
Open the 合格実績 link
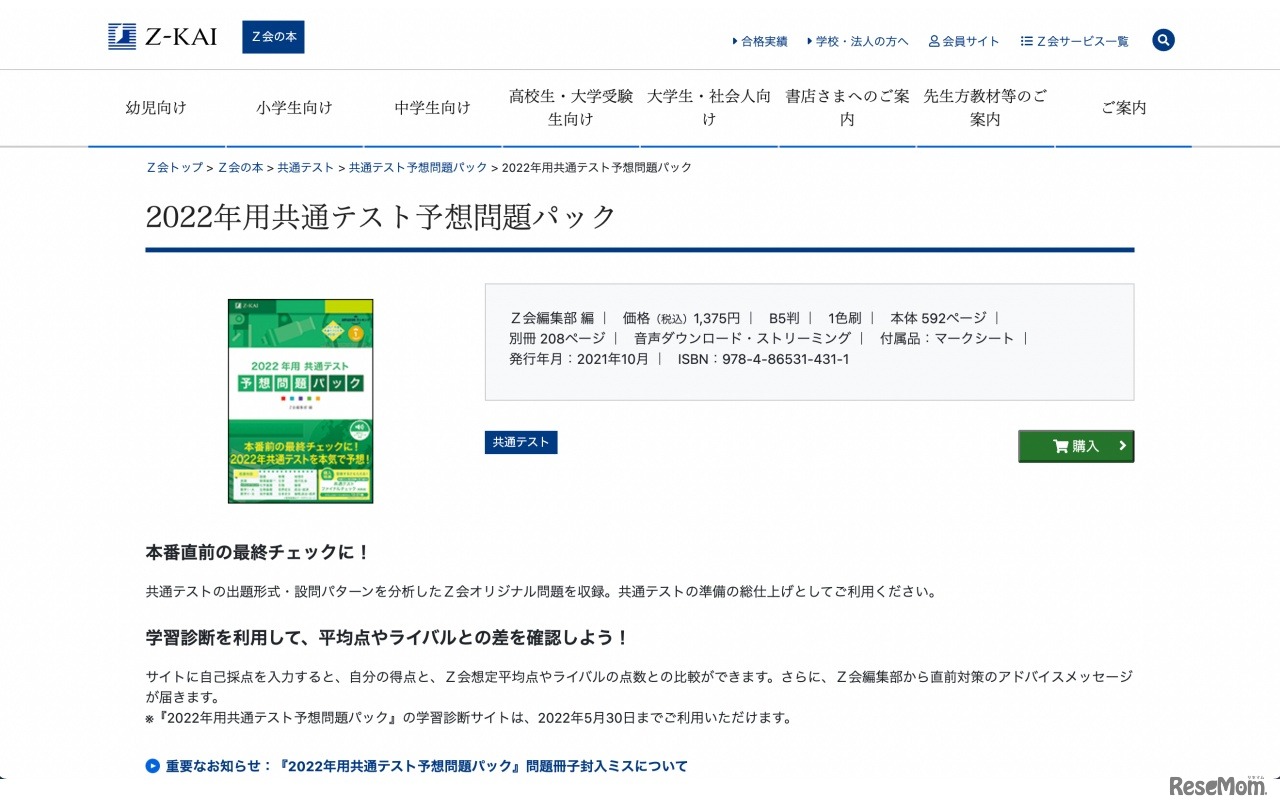click(760, 41)
